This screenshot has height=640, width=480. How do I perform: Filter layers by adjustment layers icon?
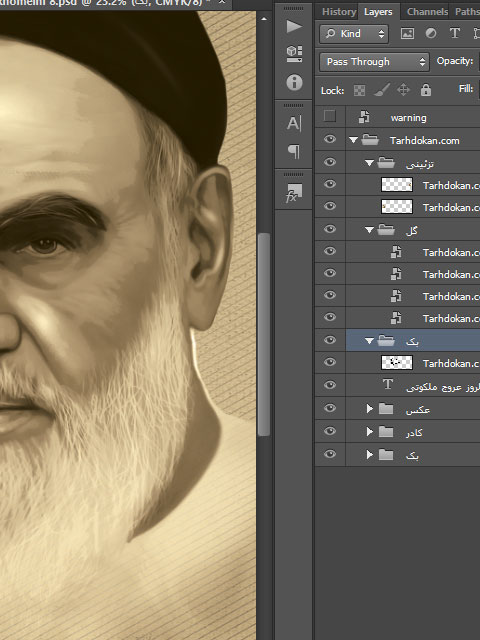pyautogui.click(x=431, y=33)
